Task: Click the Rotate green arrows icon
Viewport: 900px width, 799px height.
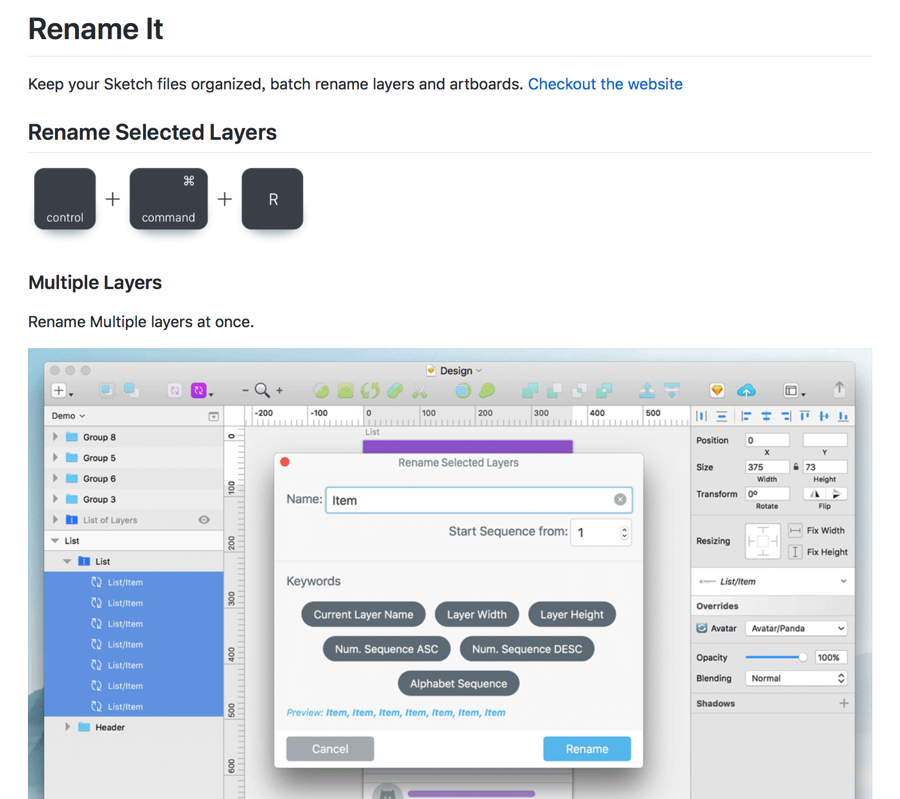Action: click(370, 391)
